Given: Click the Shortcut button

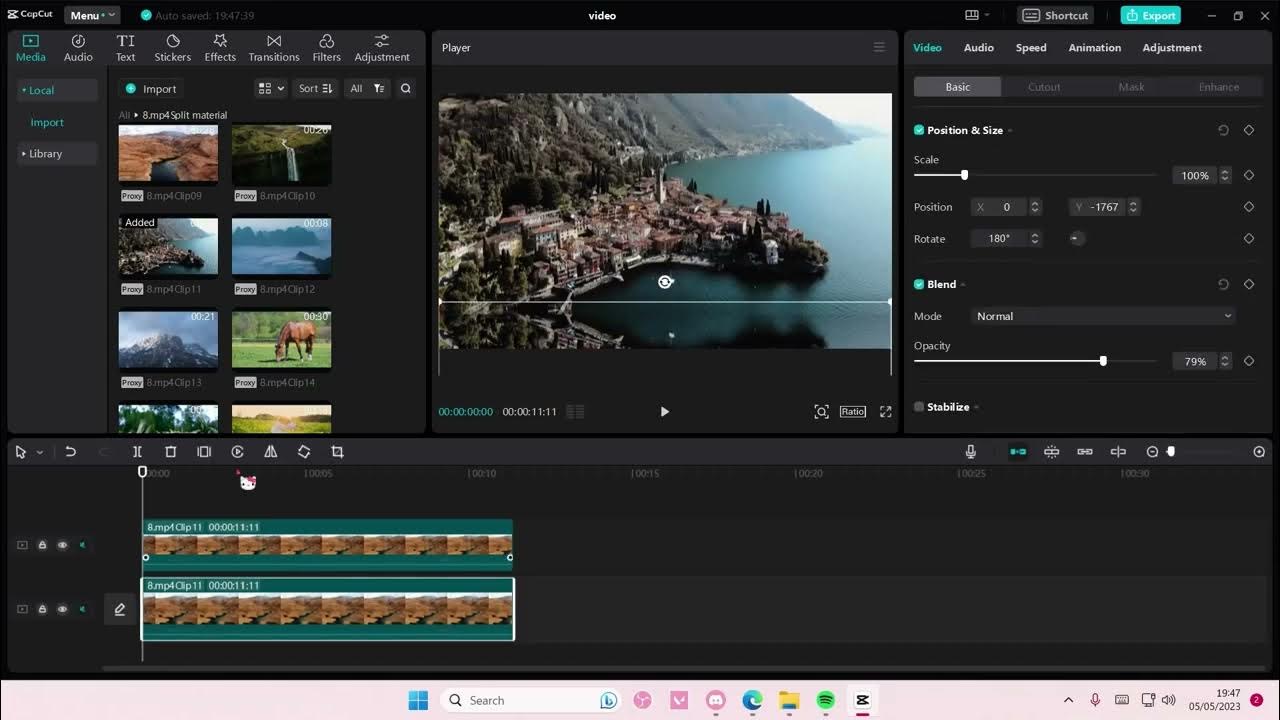Looking at the screenshot, I should tap(1056, 15).
